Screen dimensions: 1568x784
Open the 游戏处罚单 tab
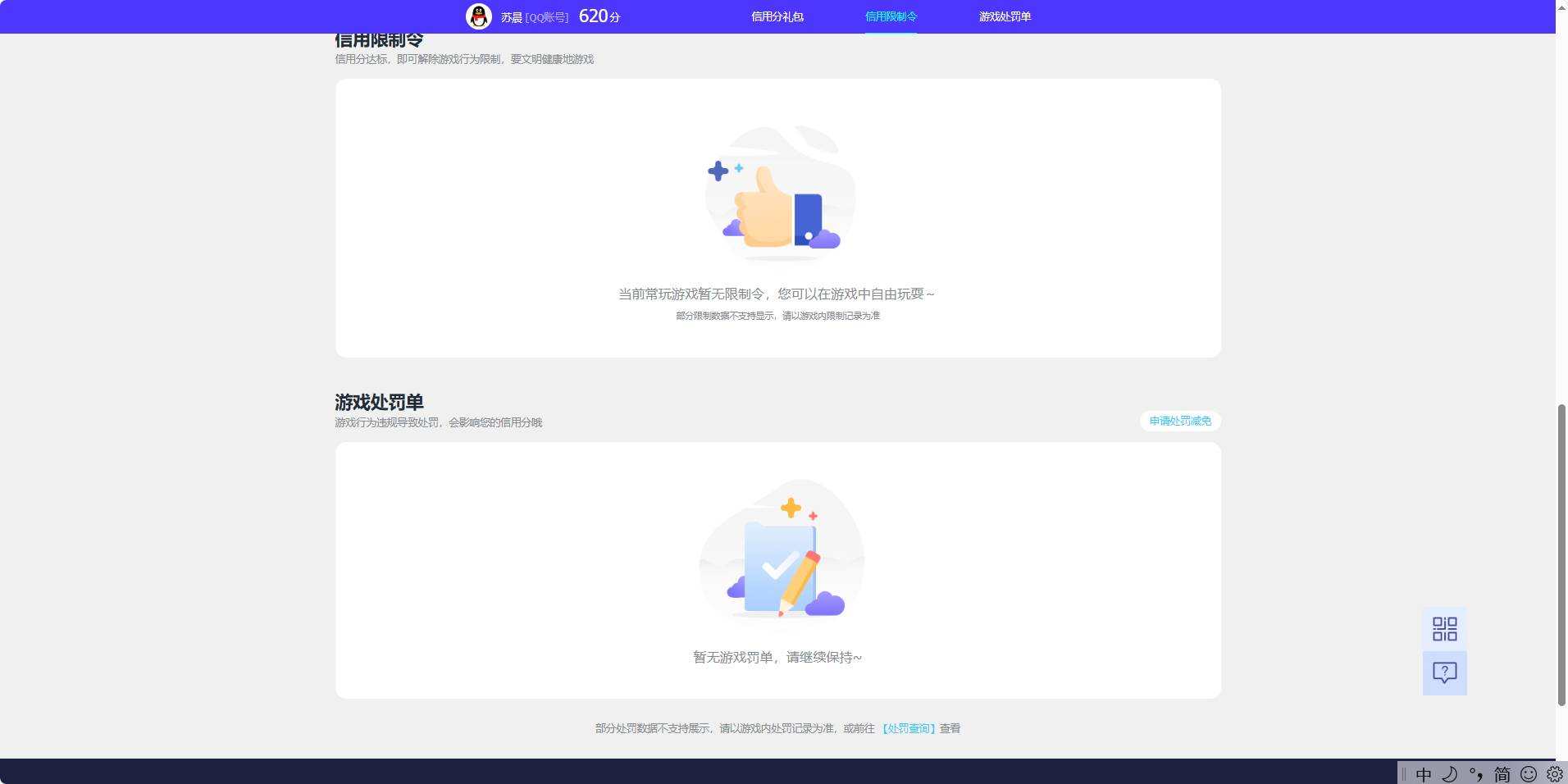pyautogui.click(x=1005, y=16)
